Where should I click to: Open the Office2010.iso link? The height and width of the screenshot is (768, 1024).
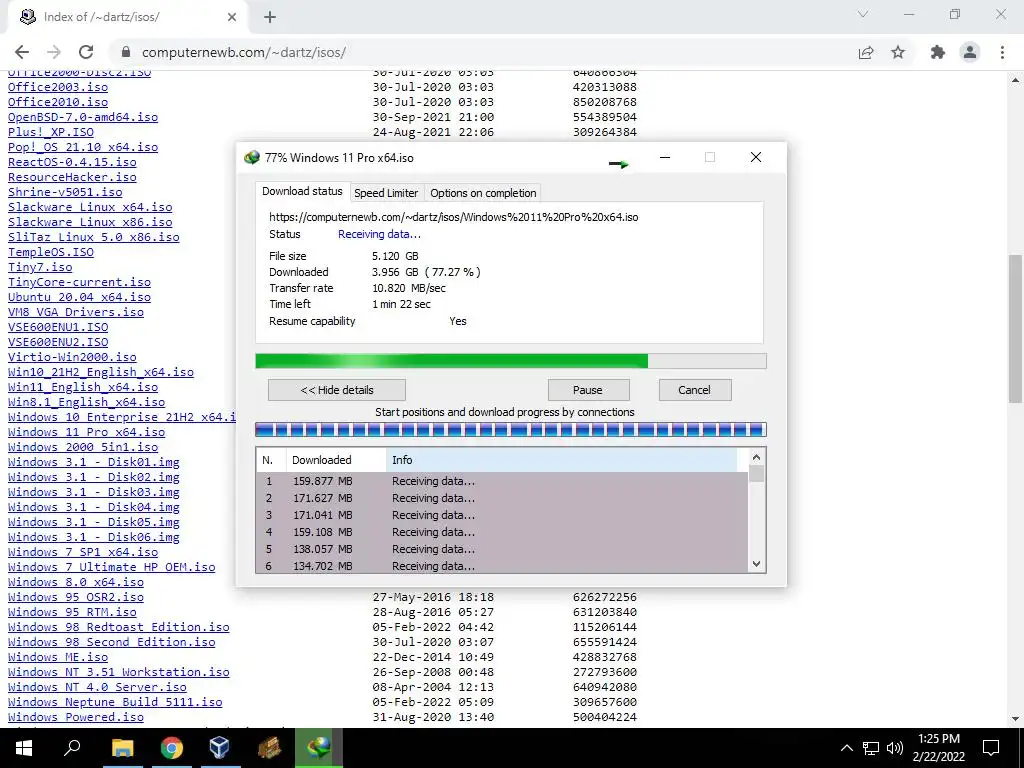click(58, 102)
